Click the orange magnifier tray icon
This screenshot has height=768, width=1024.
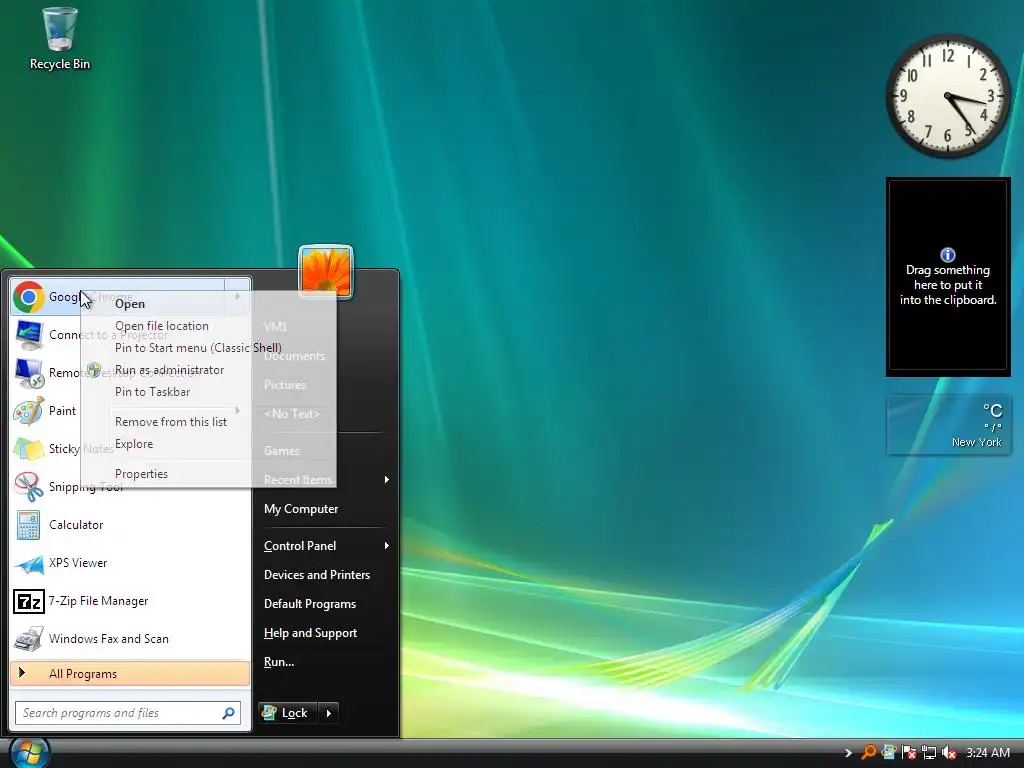tap(868, 752)
